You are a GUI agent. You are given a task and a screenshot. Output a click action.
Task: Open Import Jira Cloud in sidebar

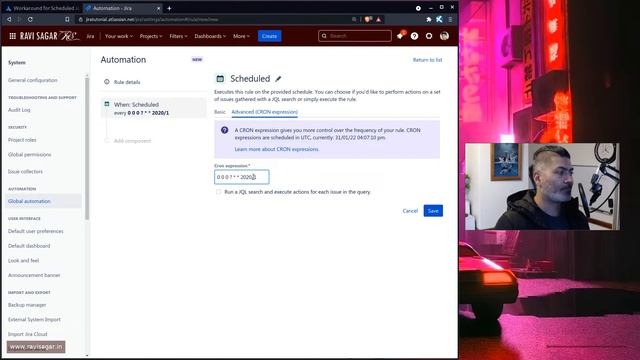(x=28, y=334)
